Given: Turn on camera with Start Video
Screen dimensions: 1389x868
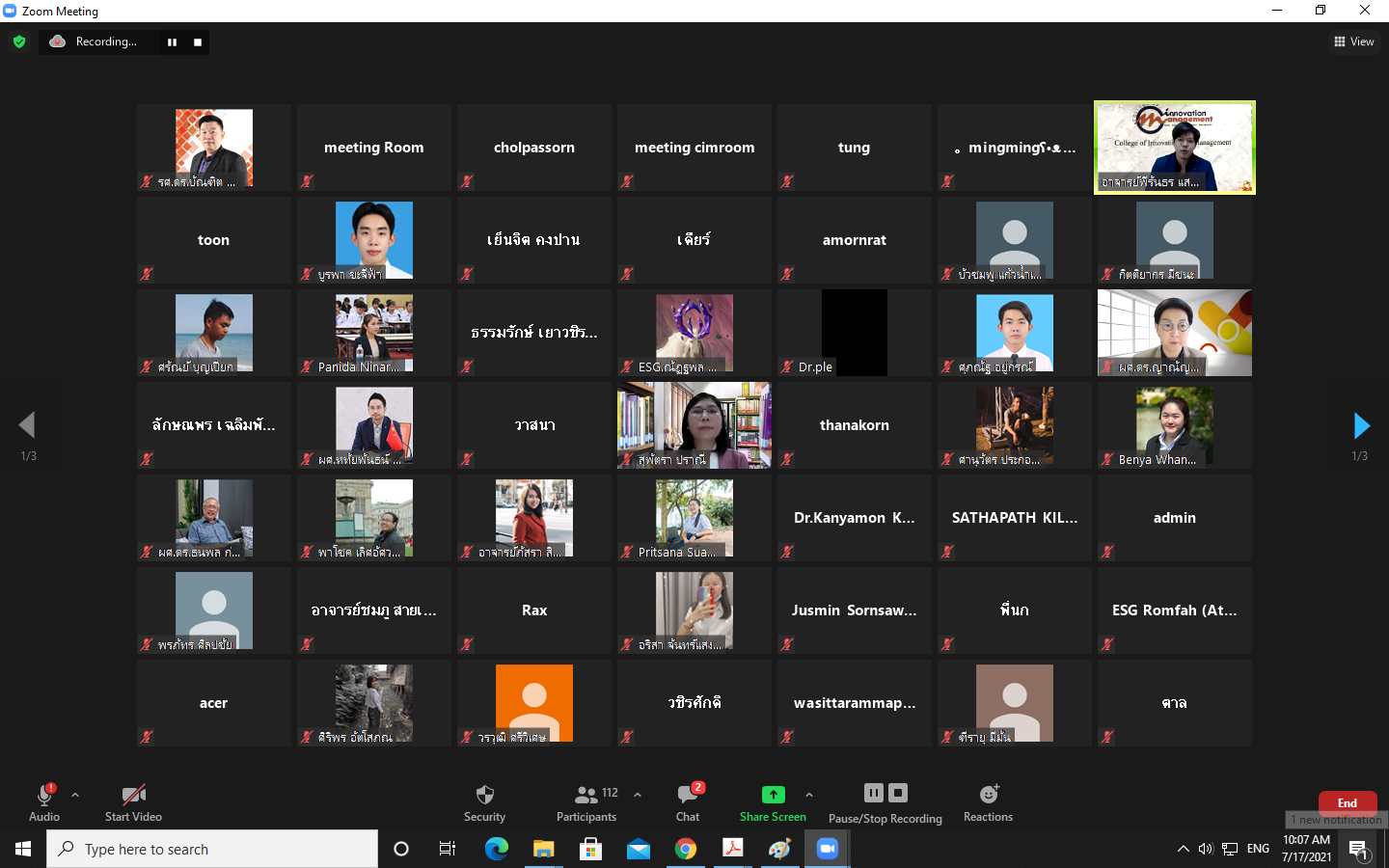Looking at the screenshot, I should pyautogui.click(x=133, y=802).
